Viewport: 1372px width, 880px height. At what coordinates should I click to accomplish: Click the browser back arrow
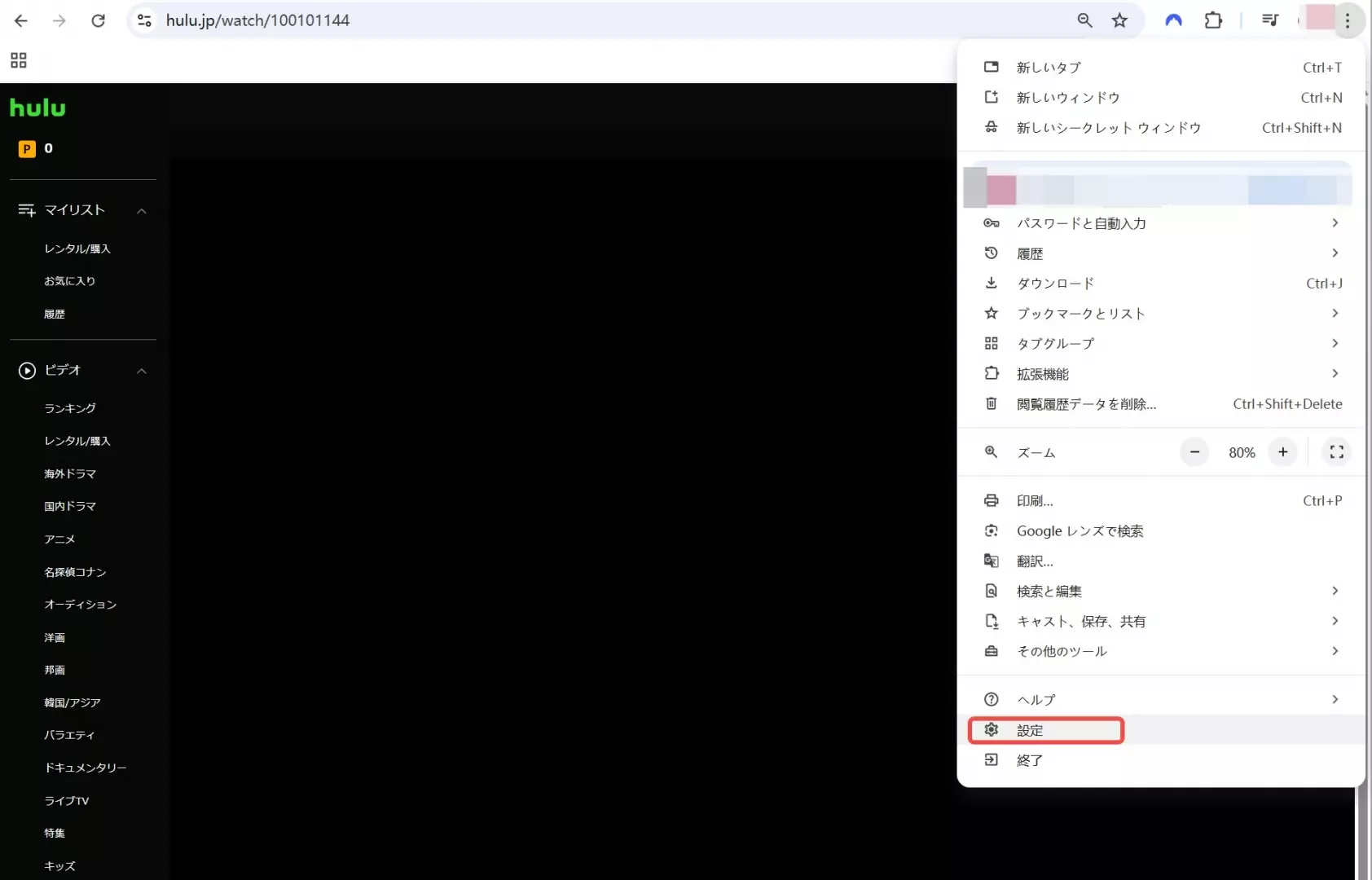[x=21, y=20]
